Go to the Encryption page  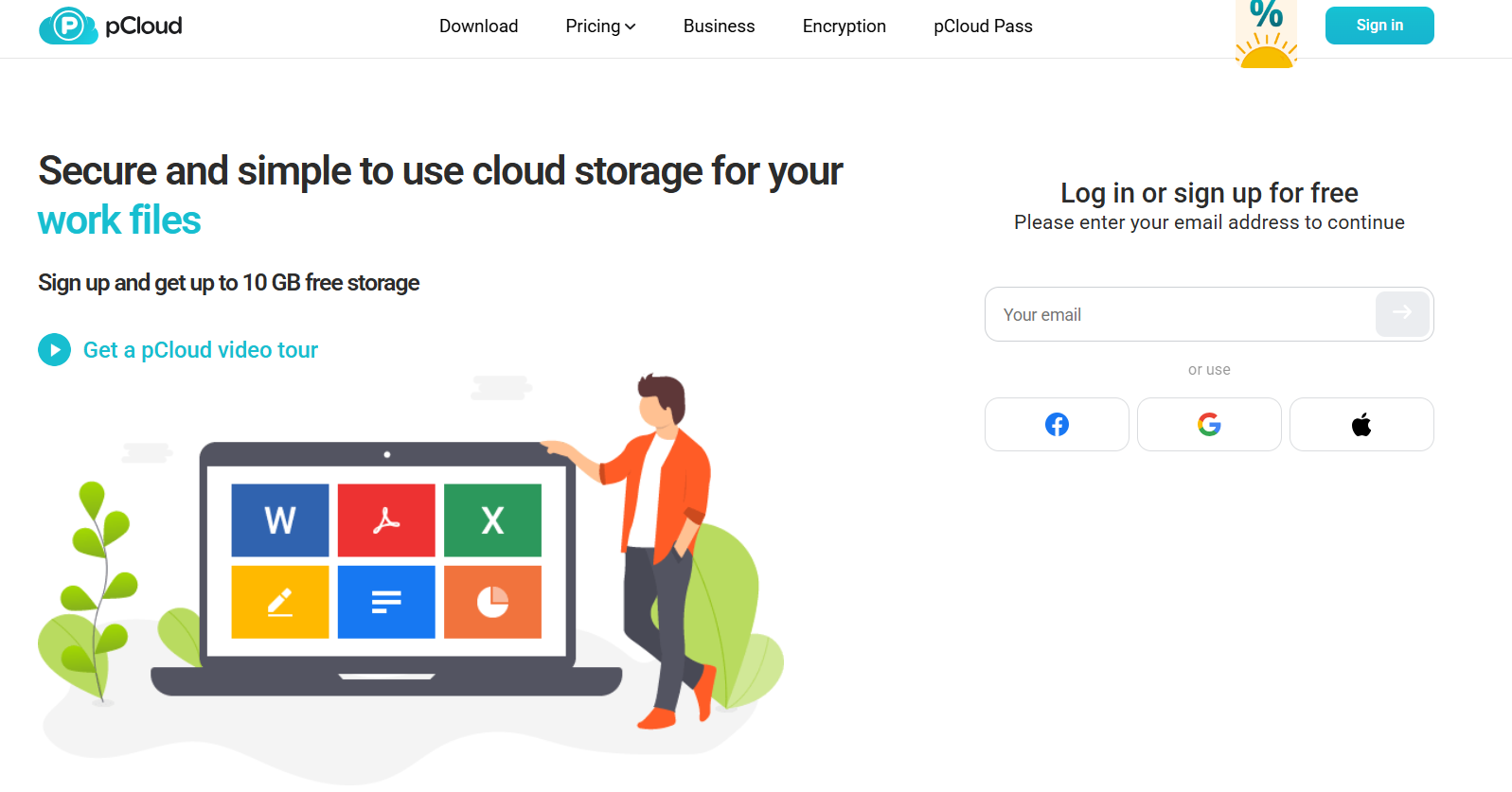[x=844, y=26]
